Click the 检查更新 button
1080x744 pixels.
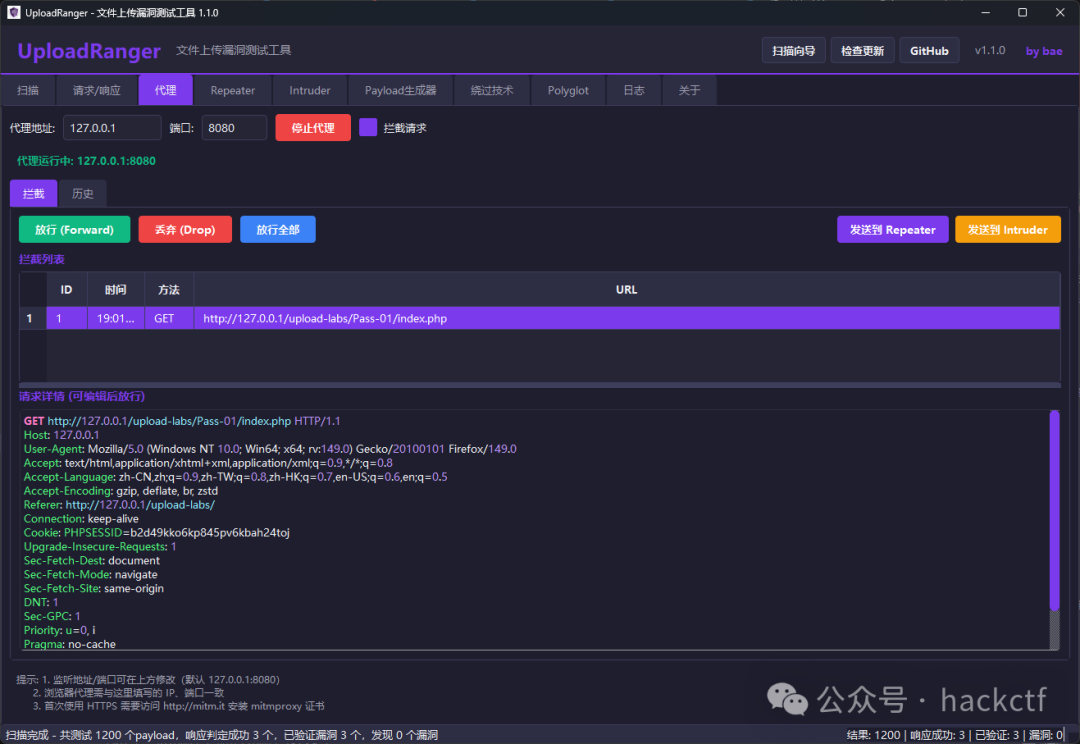[862, 50]
